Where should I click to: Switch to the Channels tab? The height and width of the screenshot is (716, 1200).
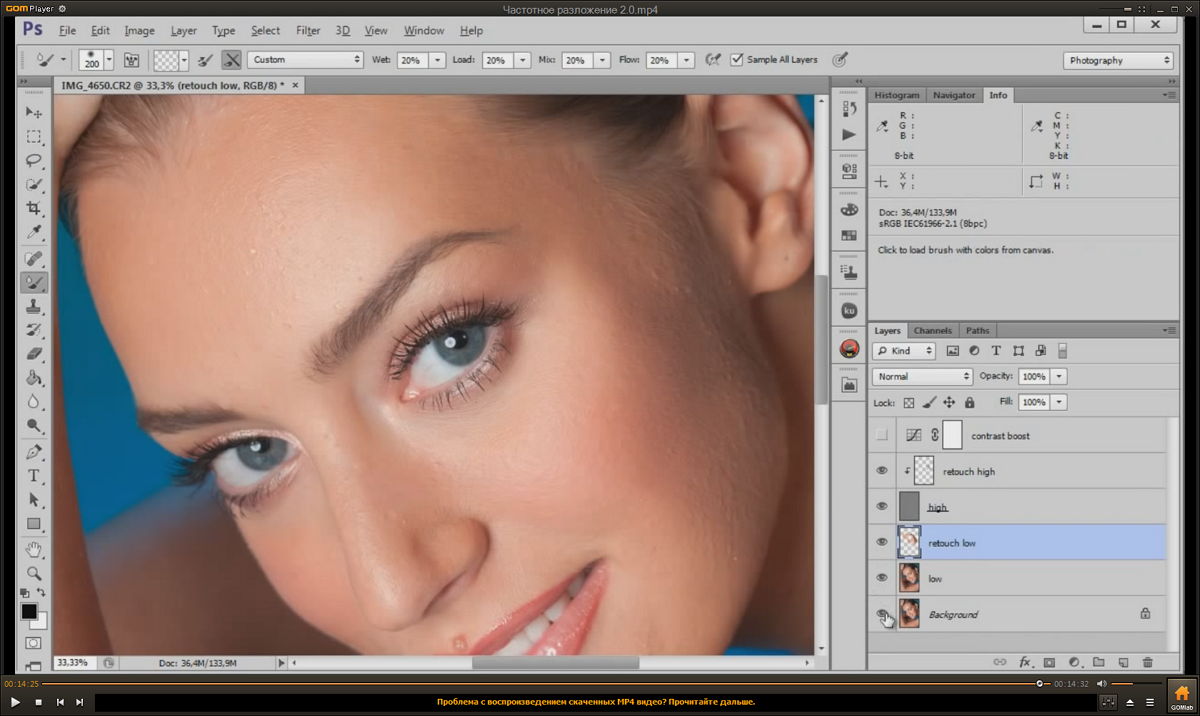click(x=932, y=331)
